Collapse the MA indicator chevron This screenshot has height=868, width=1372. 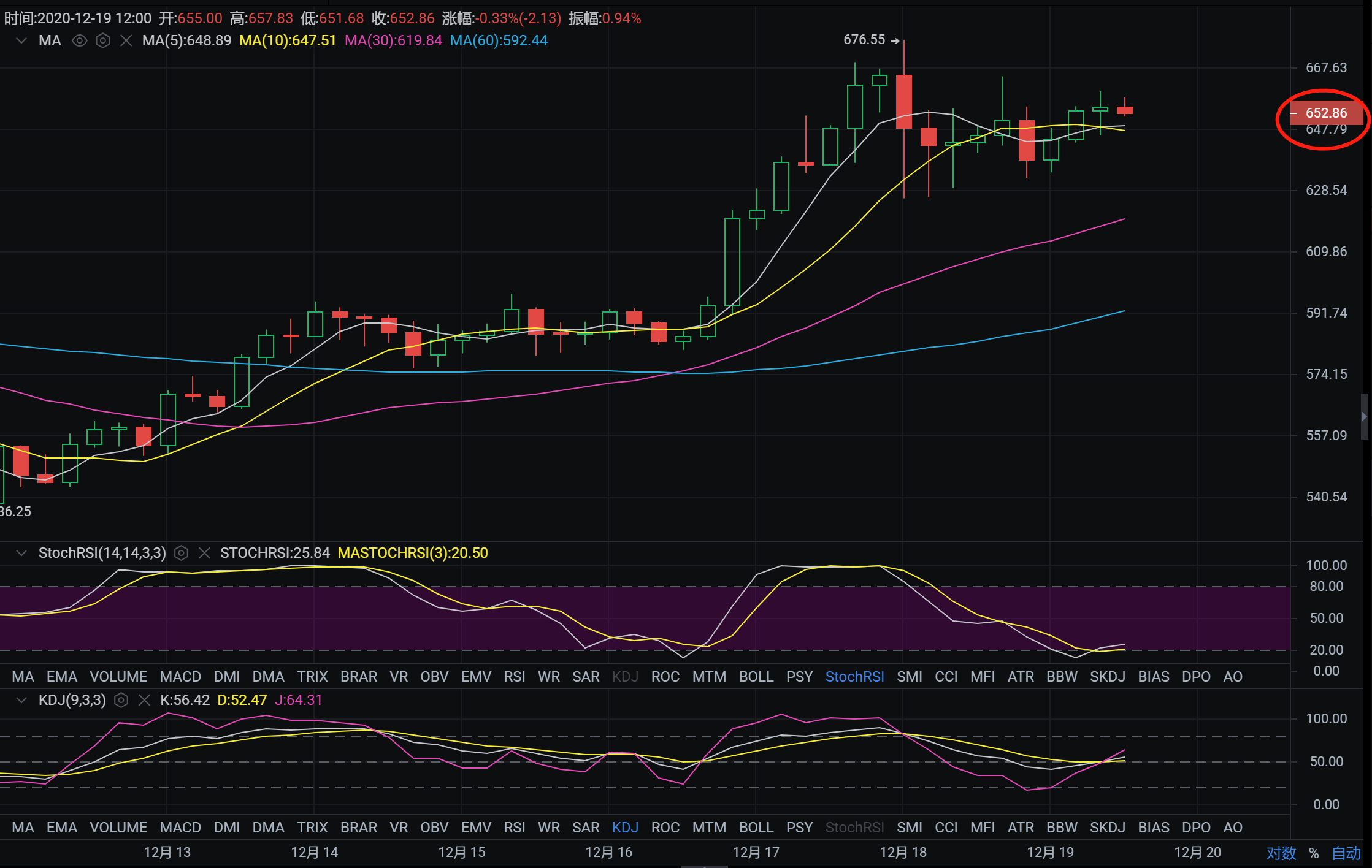point(21,41)
